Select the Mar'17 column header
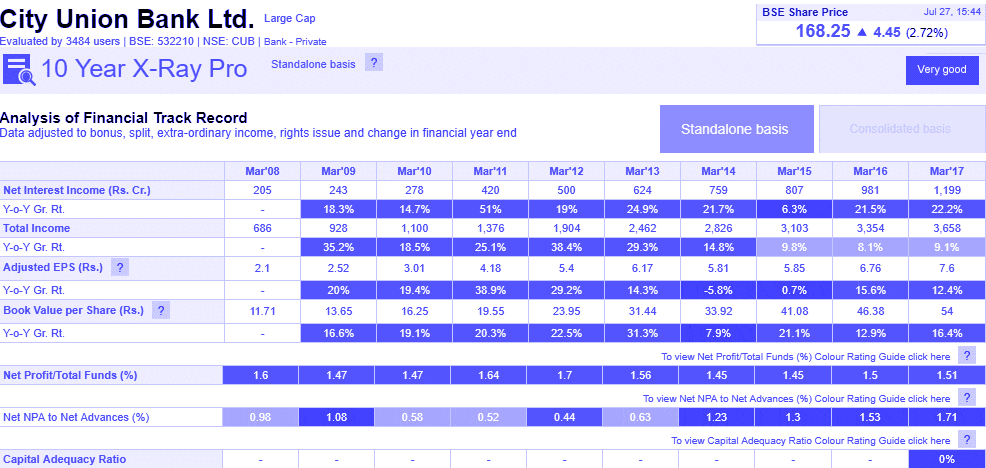986x468 pixels. point(946,171)
